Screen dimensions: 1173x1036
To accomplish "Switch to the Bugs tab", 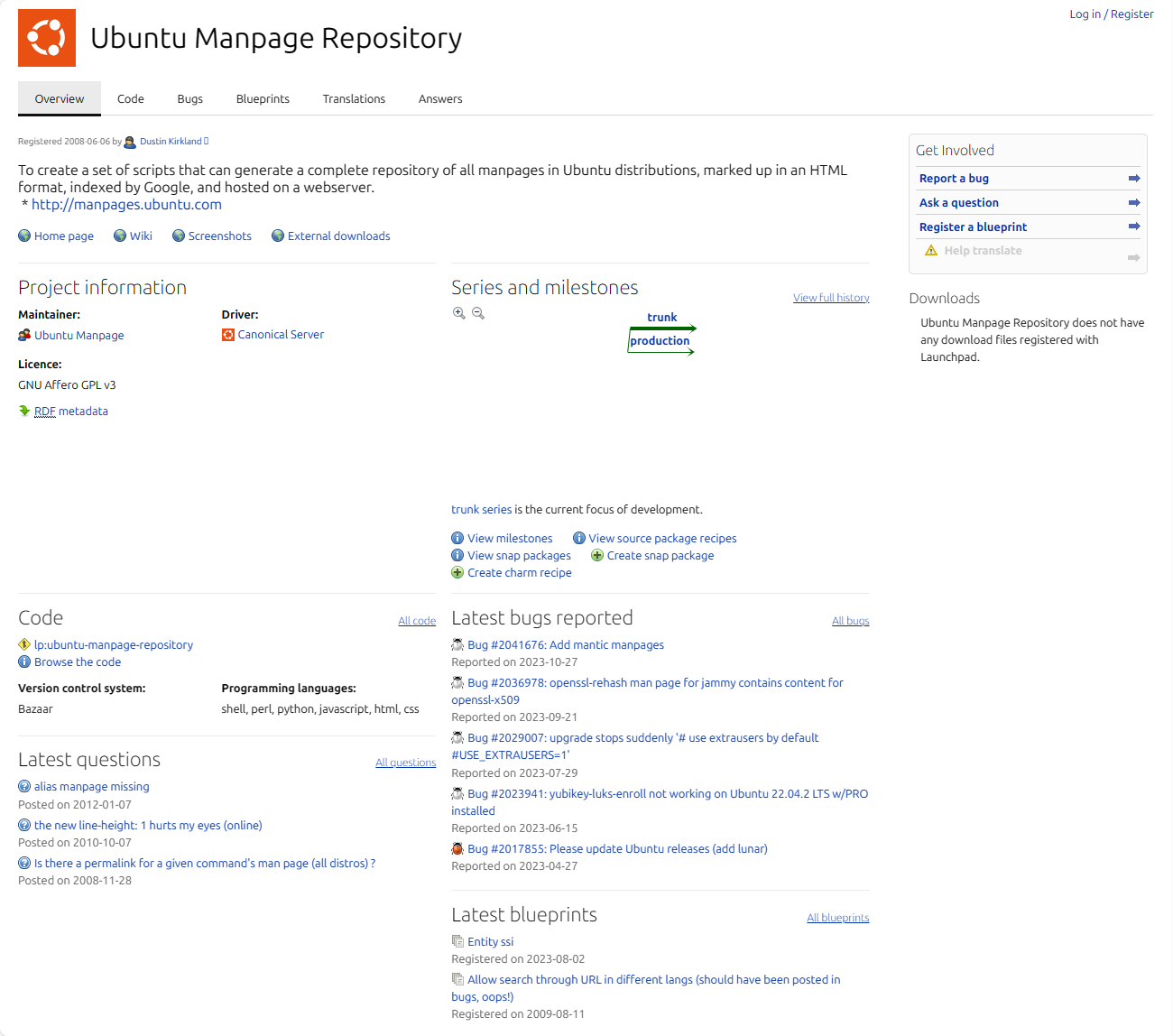I will [x=189, y=98].
